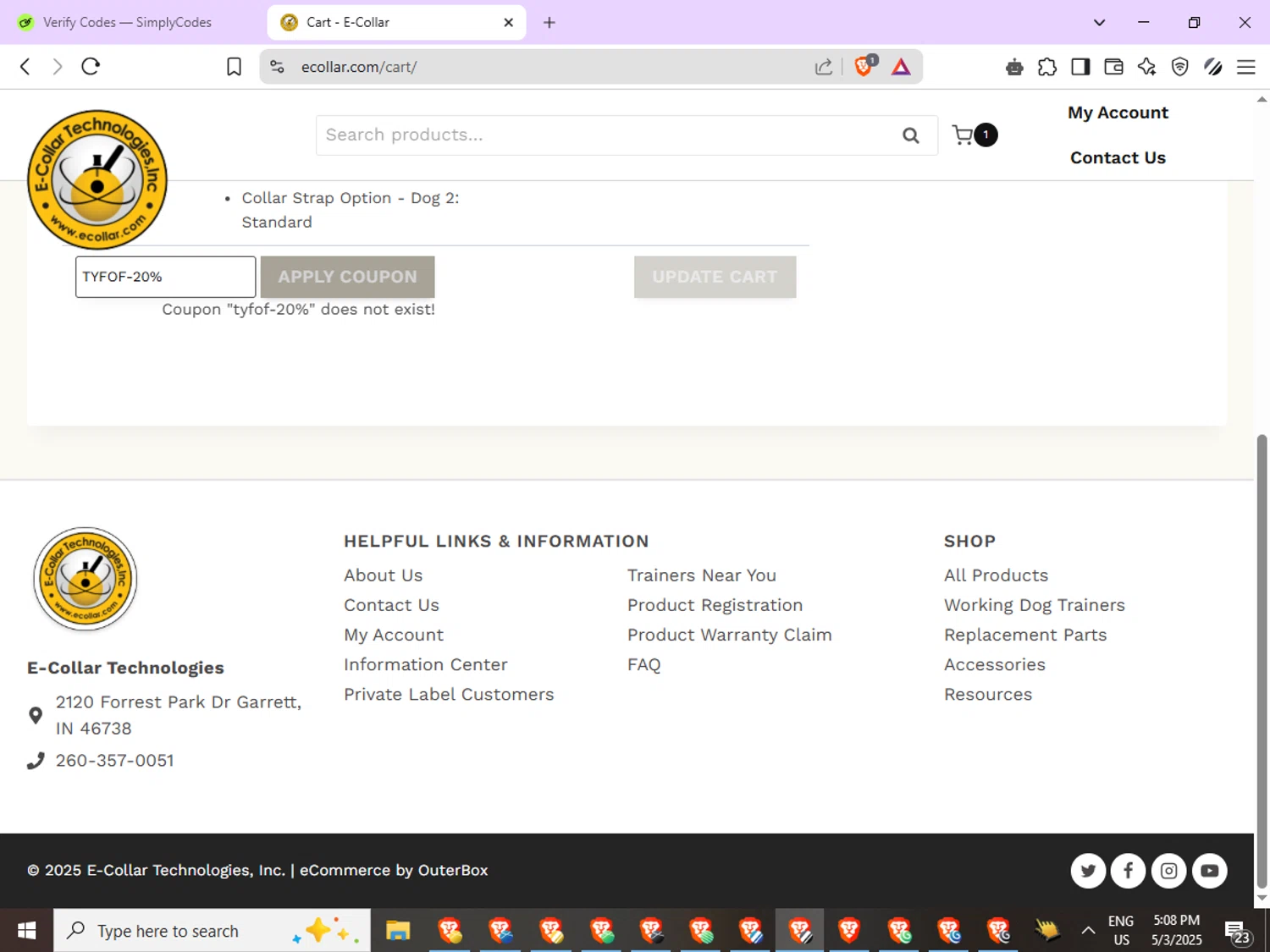Viewport: 1270px width, 952px height.
Task: Open My Account in header
Action: point(1118,113)
